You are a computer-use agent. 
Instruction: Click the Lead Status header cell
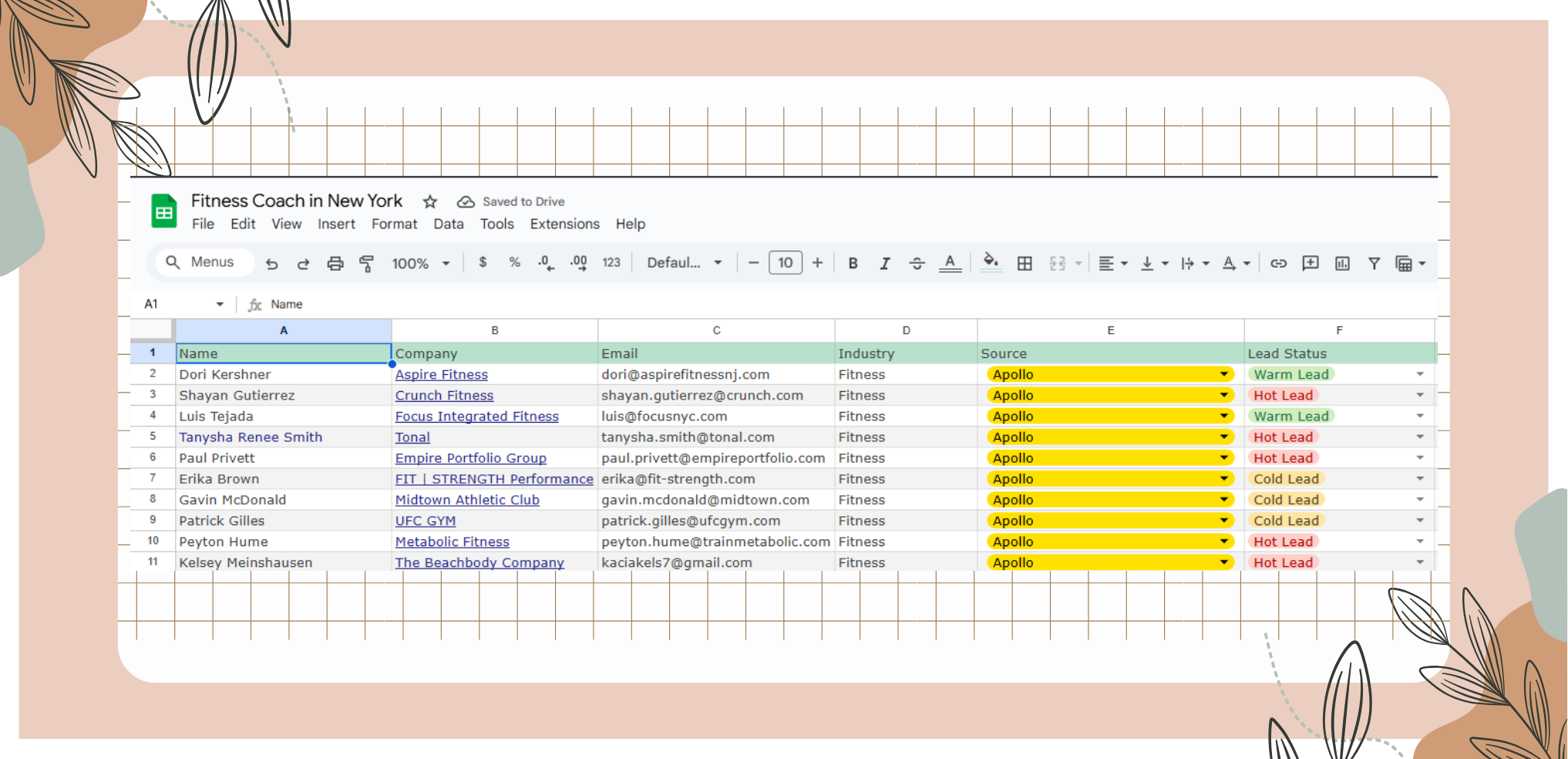1339,353
